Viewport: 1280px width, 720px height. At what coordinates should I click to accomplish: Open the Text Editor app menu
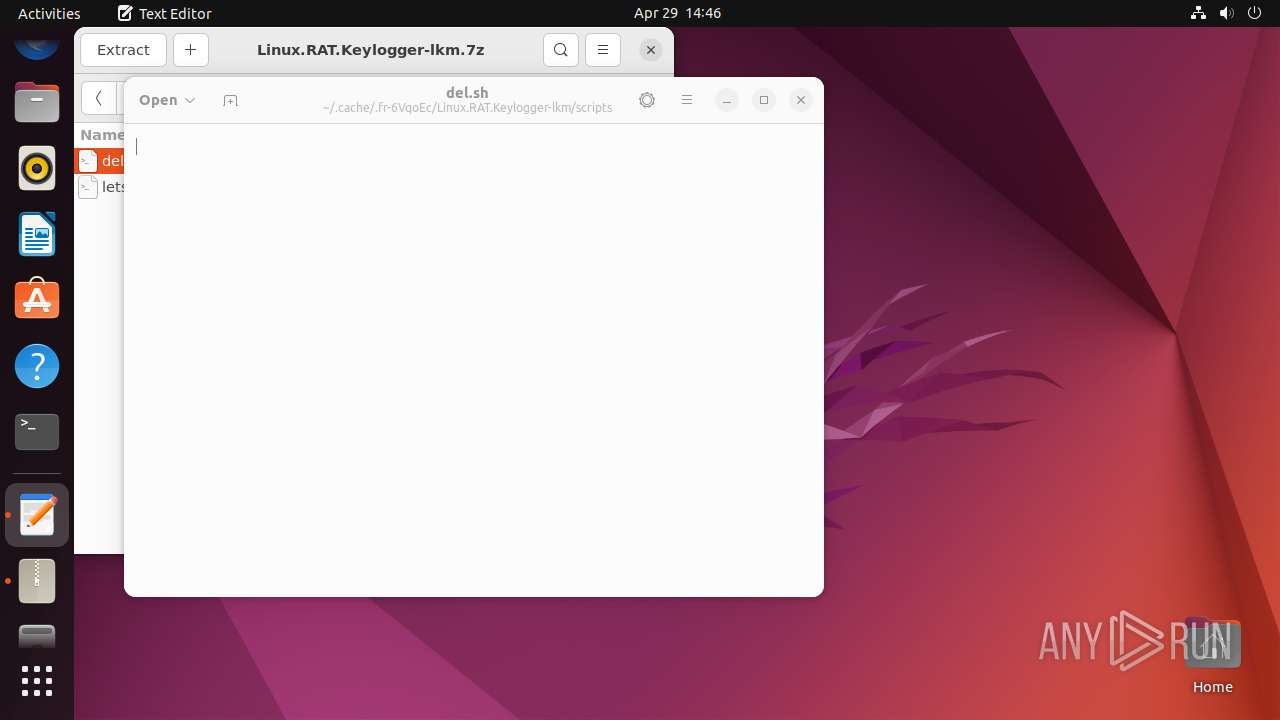(x=164, y=13)
